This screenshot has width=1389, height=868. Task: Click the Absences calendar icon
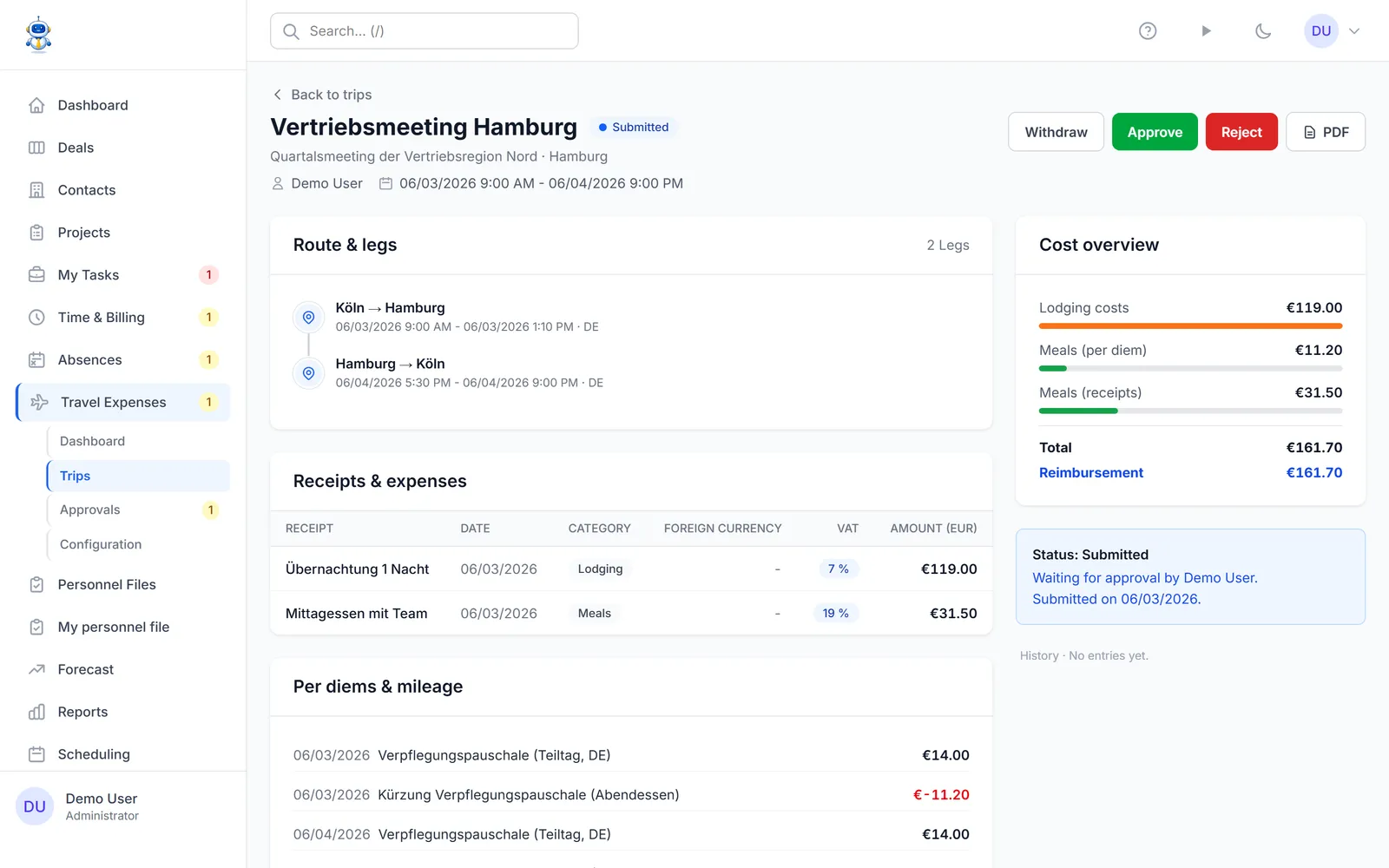tap(36, 360)
